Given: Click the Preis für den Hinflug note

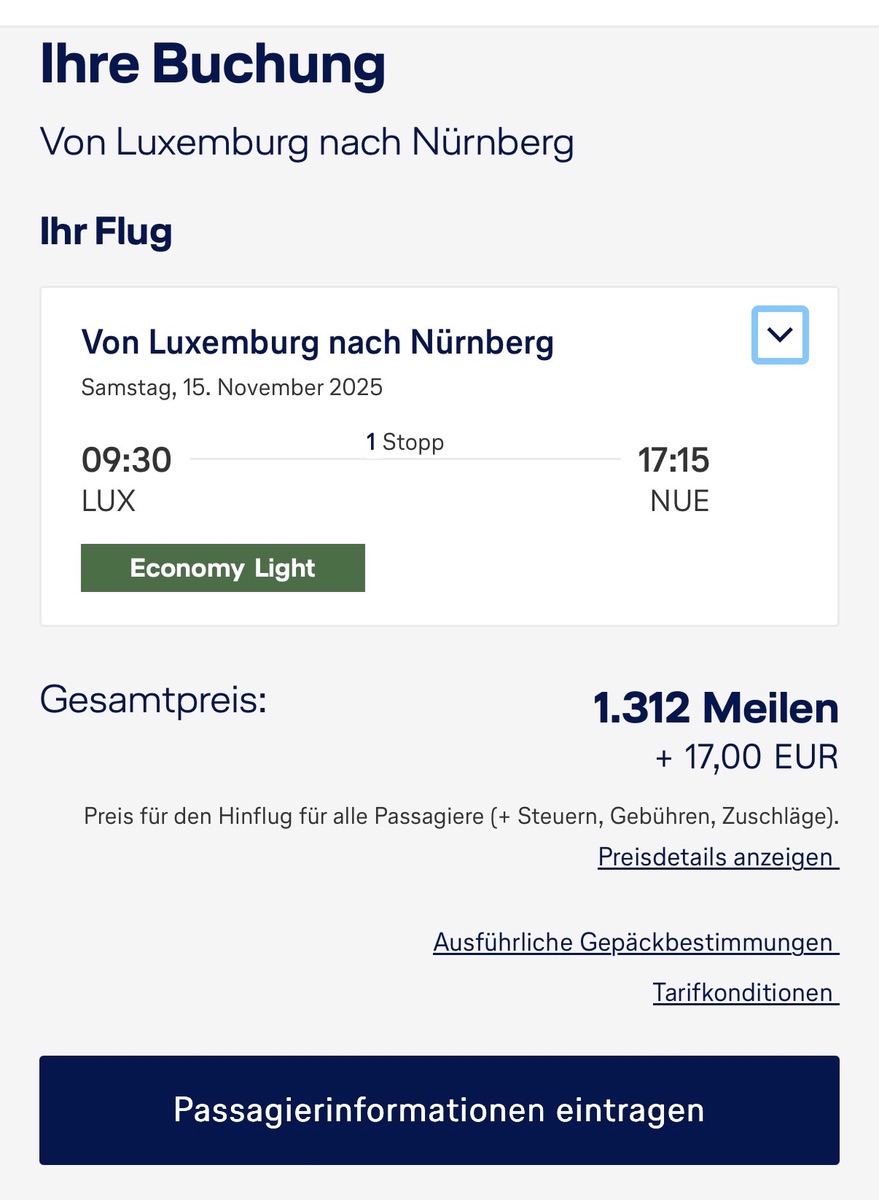Looking at the screenshot, I should point(461,816).
